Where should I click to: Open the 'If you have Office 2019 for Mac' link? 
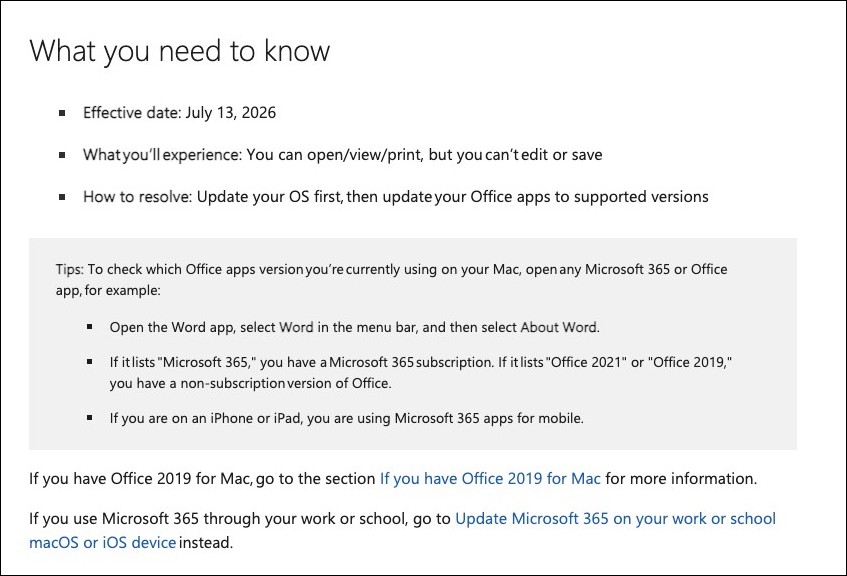(x=490, y=479)
